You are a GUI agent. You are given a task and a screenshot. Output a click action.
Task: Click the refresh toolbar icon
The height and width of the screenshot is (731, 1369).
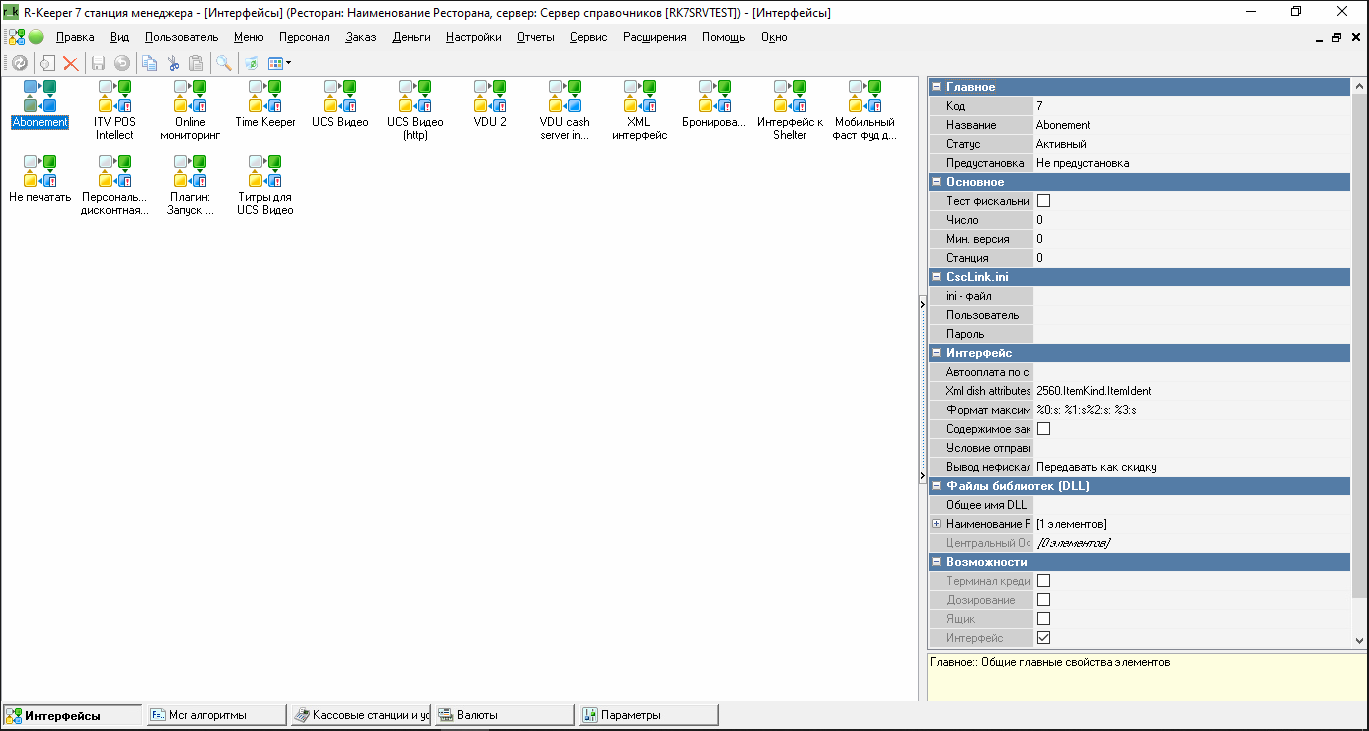pyautogui.click(x=19, y=63)
